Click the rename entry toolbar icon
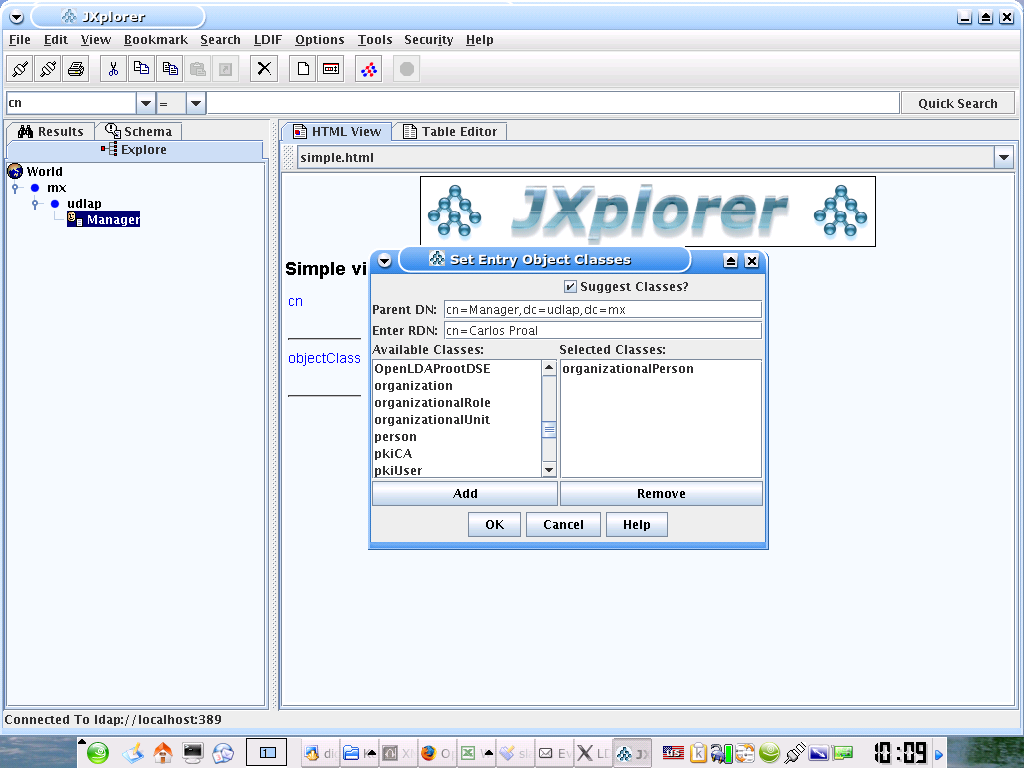Screen dimensions: 1024x768 pyautogui.click(x=331, y=69)
